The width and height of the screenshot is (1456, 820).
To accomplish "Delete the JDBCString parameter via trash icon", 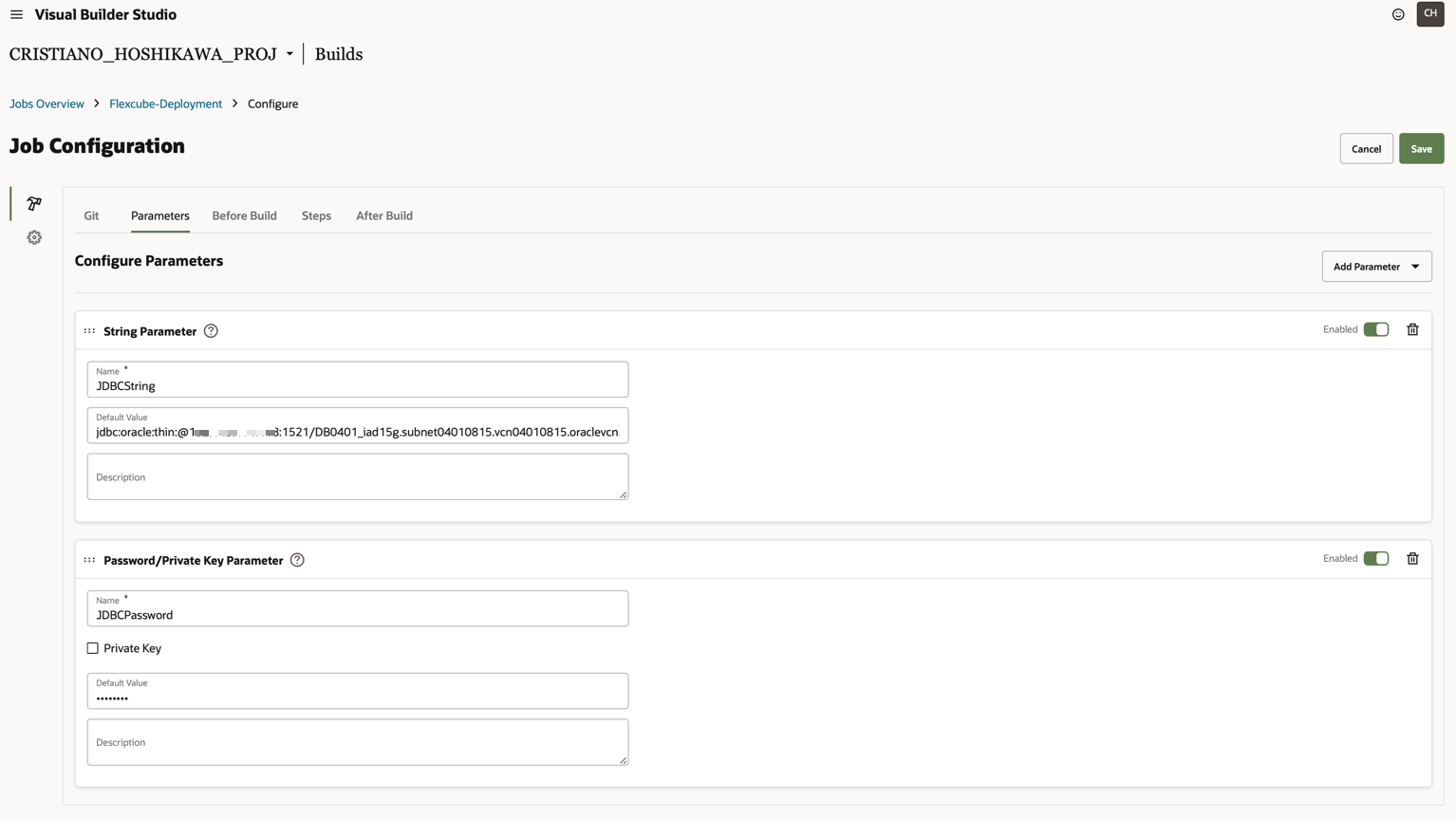I will tap(1412, 329).
